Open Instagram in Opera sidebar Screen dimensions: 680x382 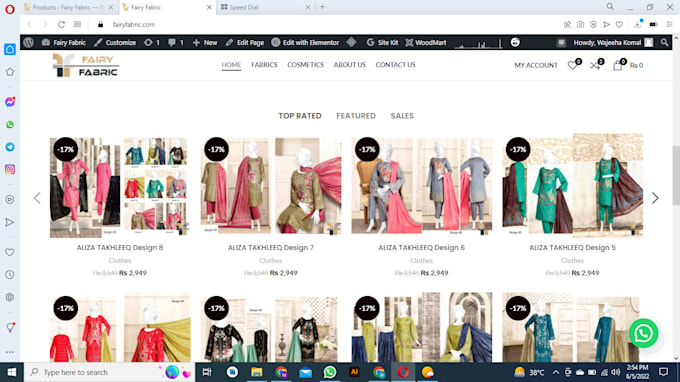tap(10, 170)
